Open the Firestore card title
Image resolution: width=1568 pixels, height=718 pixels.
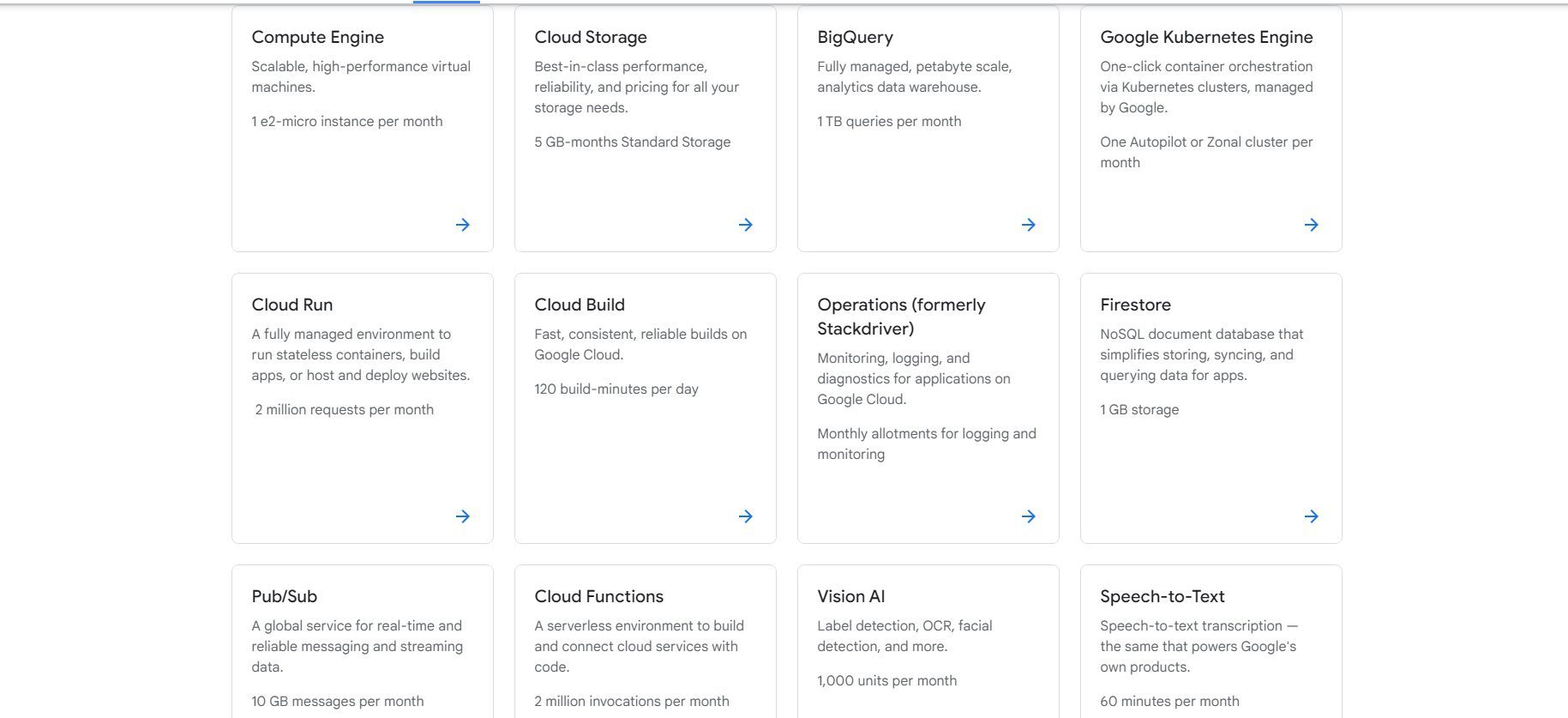point(1136,305)
